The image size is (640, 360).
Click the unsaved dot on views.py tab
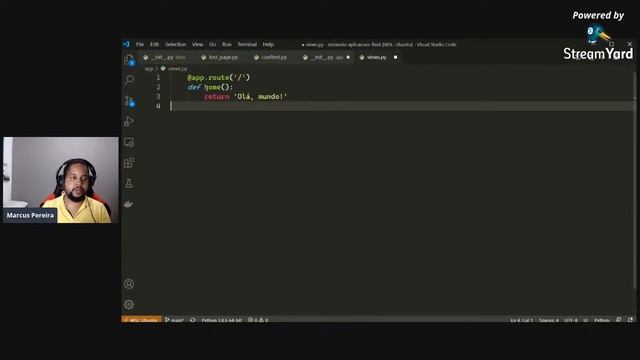[x=395, y=57]
